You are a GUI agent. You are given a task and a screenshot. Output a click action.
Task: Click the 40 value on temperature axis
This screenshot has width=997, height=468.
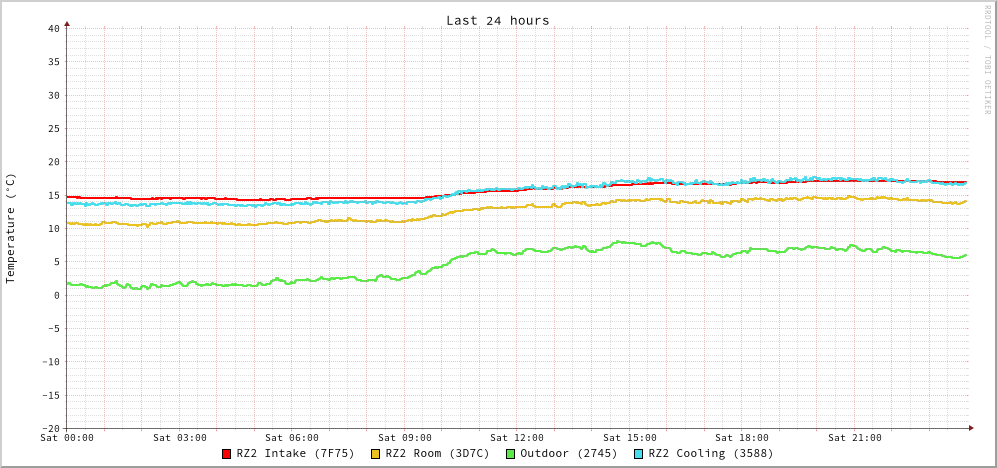pos(53,28)
